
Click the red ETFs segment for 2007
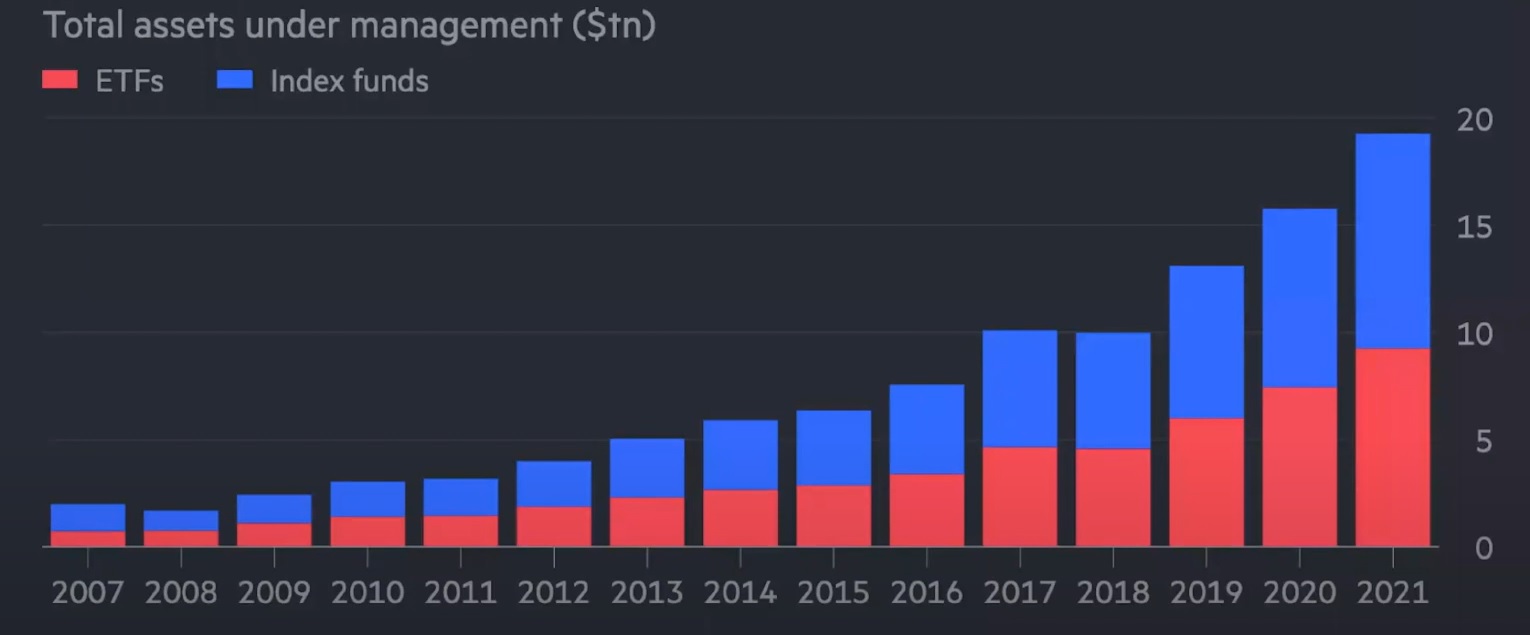[88, 539]
